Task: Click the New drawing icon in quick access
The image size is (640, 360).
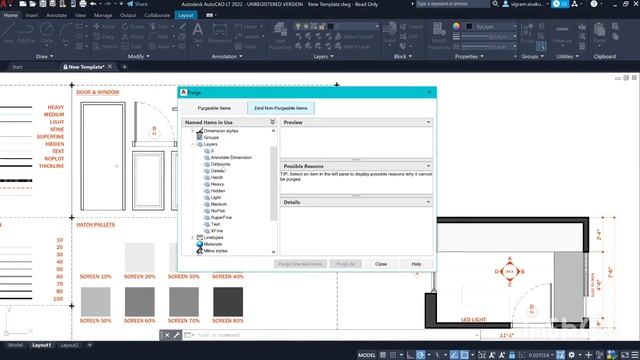Action: click(23, 4)
